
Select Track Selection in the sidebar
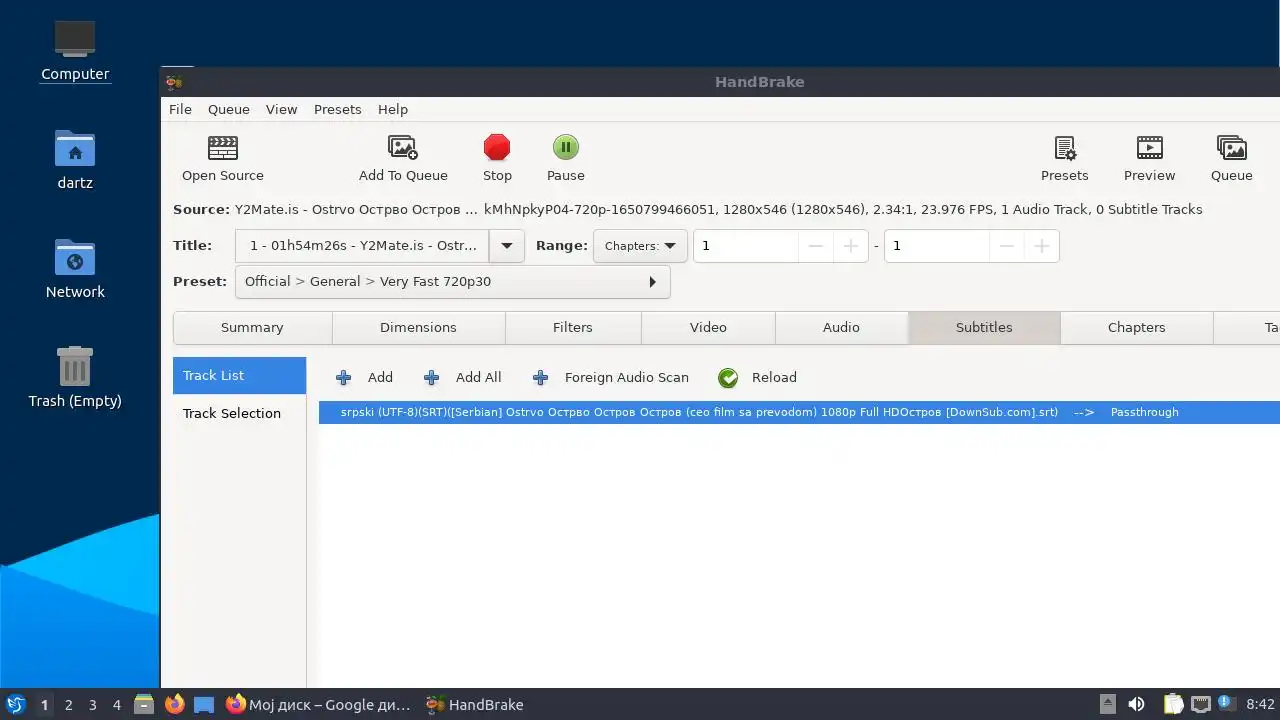point(239,414)
